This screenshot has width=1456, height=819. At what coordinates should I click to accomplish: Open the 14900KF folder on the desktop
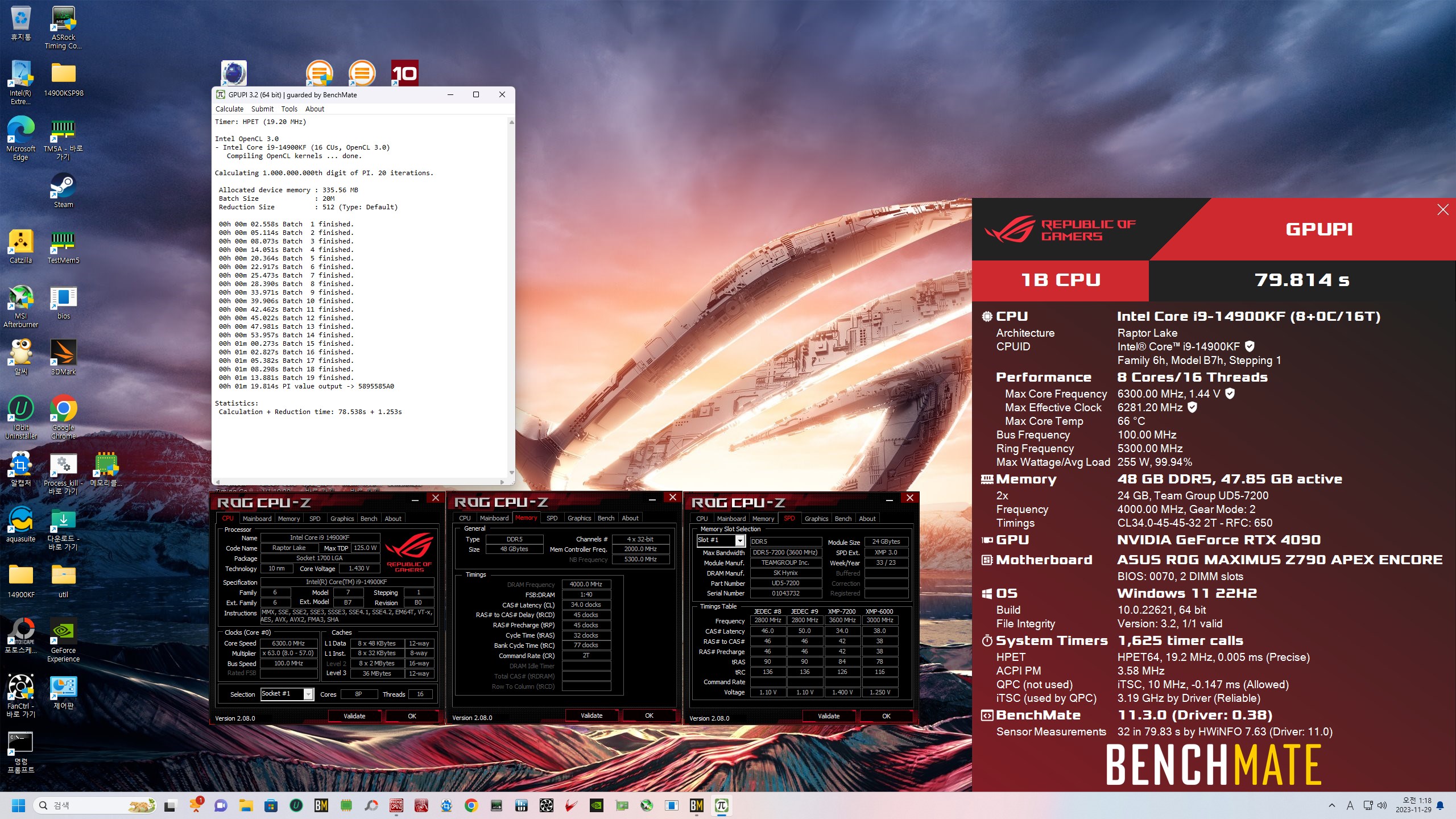coord(20,581)
